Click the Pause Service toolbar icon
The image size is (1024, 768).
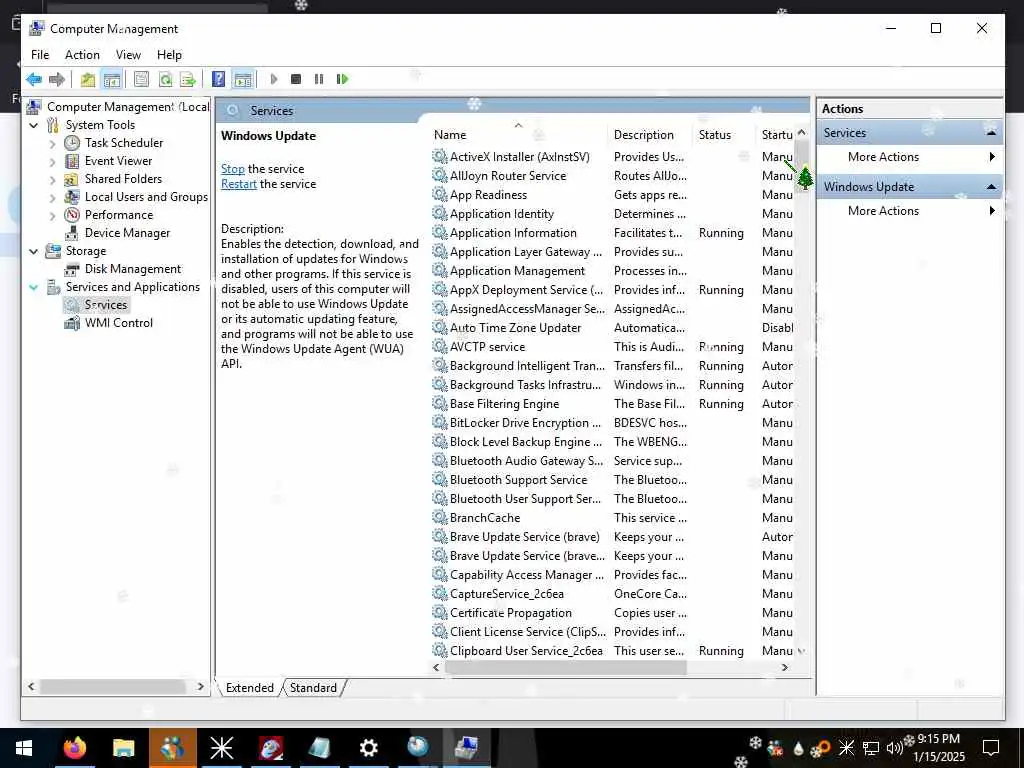[x=319, y=80]
